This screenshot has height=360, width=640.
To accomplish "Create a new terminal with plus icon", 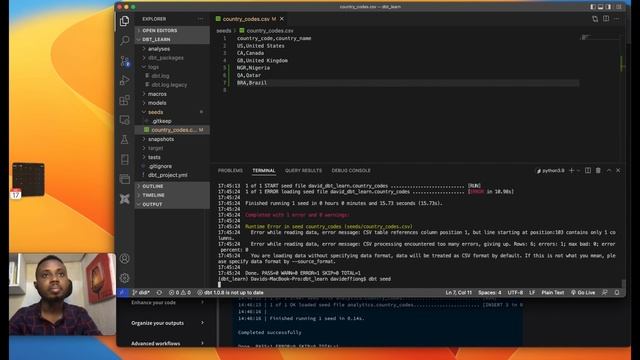I will point(571,170).
